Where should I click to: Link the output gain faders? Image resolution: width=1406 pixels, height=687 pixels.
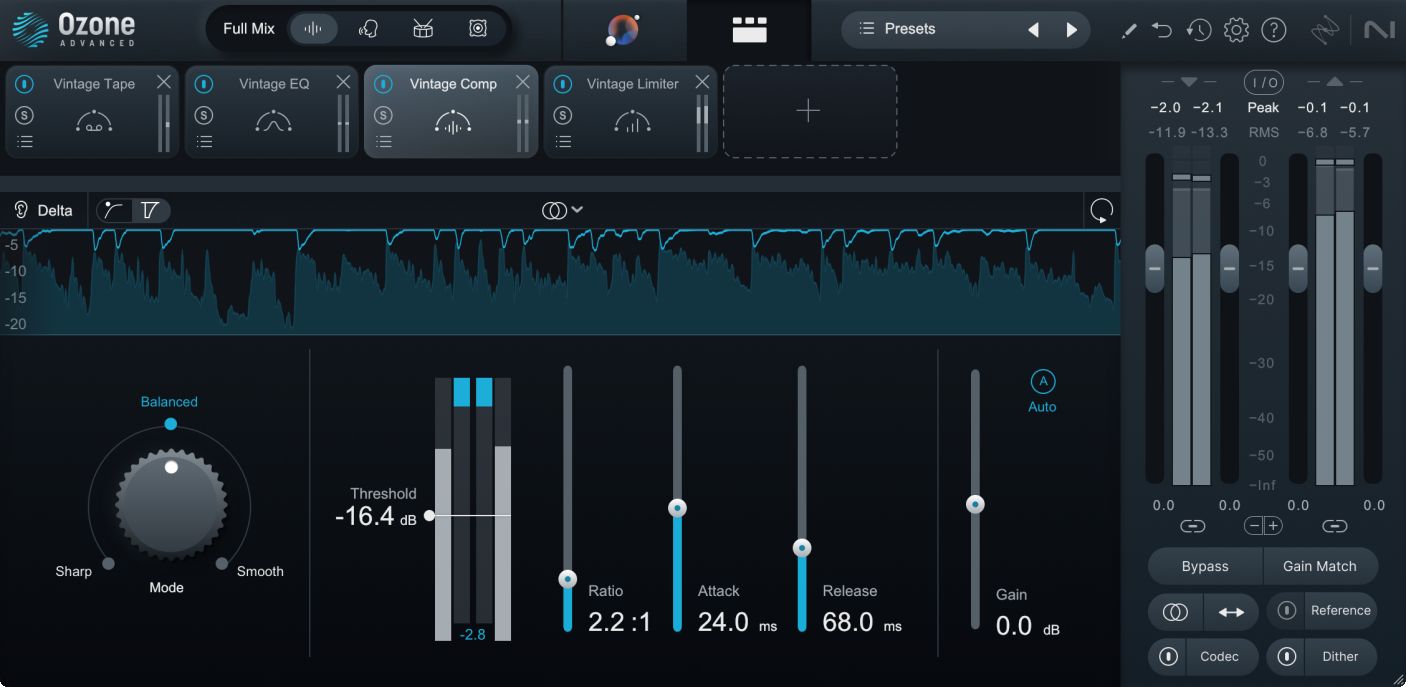click(1335, 526)
